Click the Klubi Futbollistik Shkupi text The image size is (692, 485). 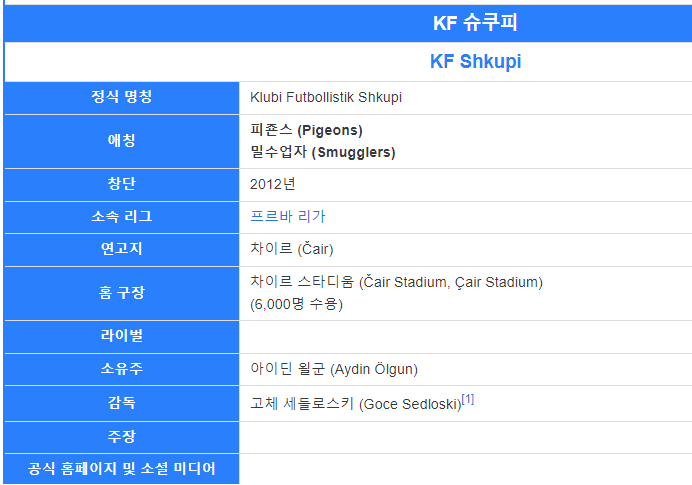pyautogui.click(x=326, y=97)
